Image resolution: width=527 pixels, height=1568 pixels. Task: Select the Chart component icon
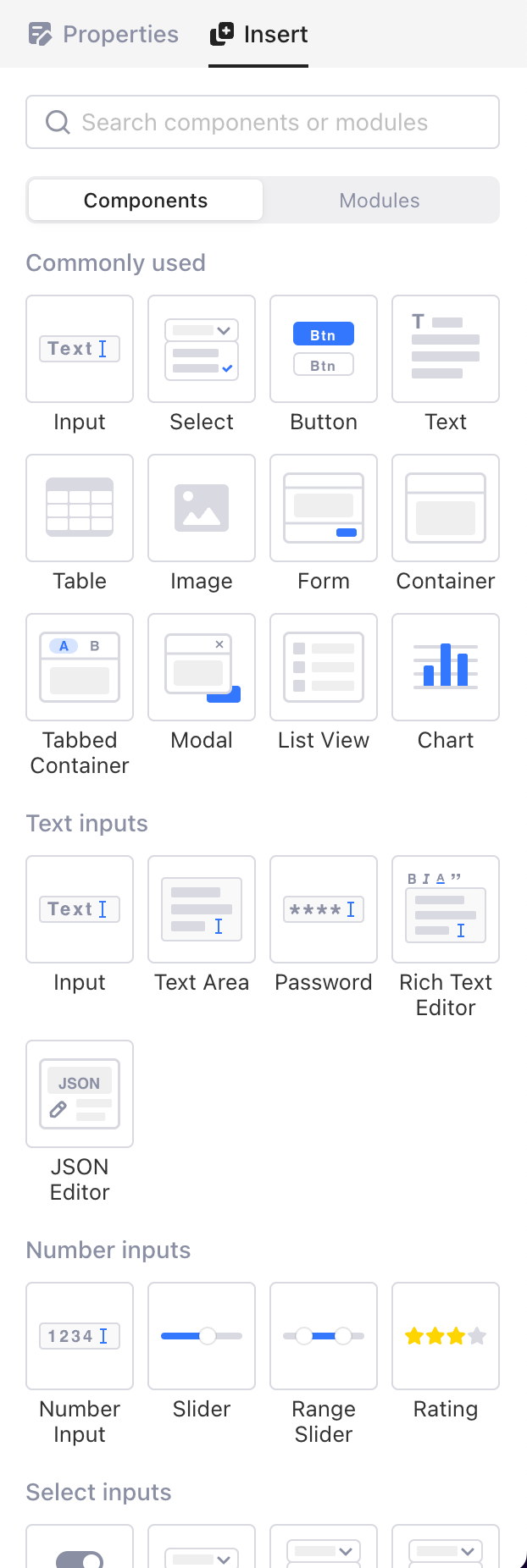(446, 667)
